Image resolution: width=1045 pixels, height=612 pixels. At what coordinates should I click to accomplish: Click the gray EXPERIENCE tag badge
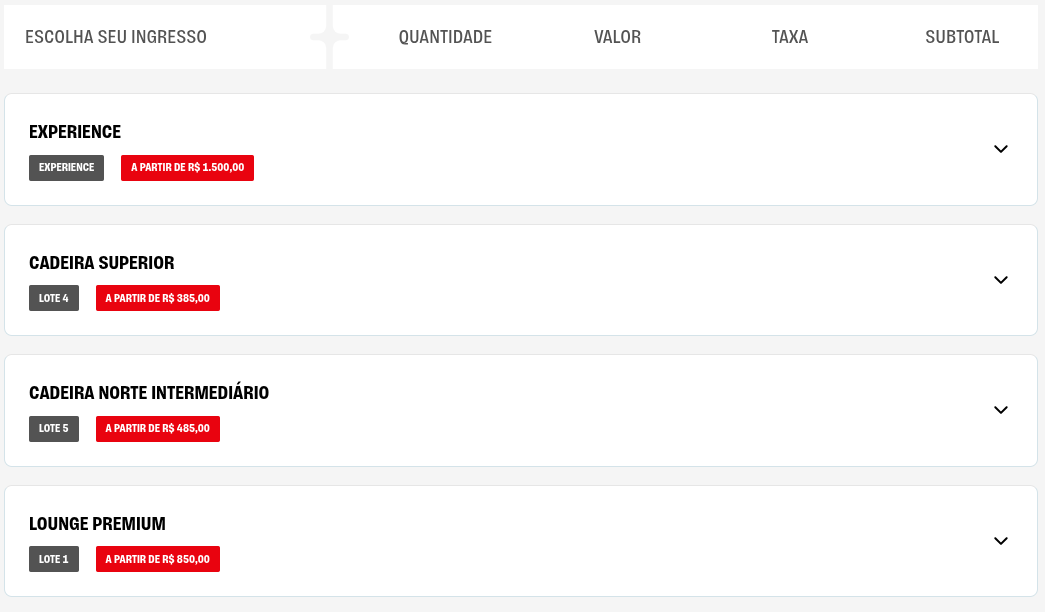[66, 168]
